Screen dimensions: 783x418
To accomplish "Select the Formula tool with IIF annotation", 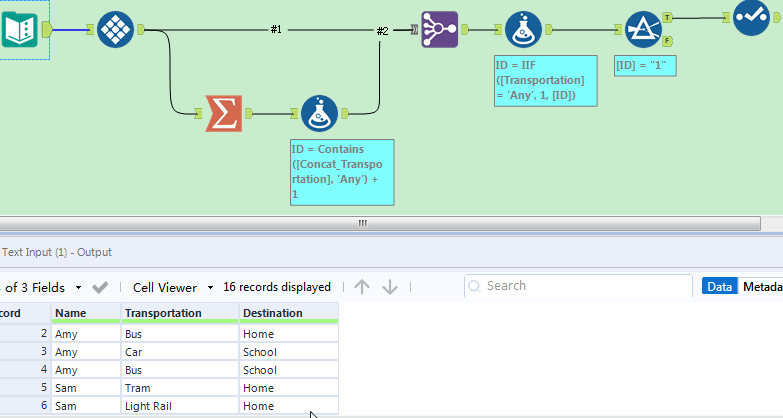I will (523, 29).
